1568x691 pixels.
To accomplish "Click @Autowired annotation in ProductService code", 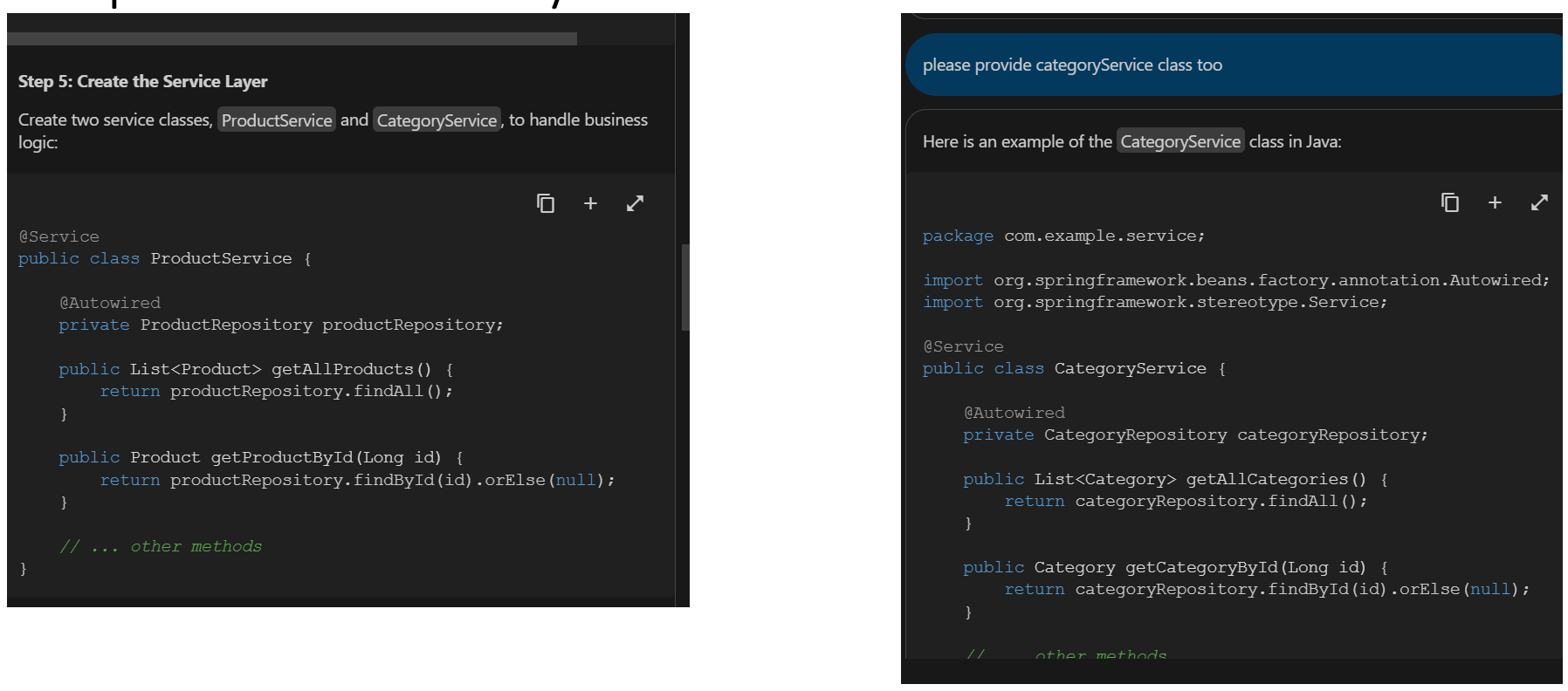I will pos(110,303).
